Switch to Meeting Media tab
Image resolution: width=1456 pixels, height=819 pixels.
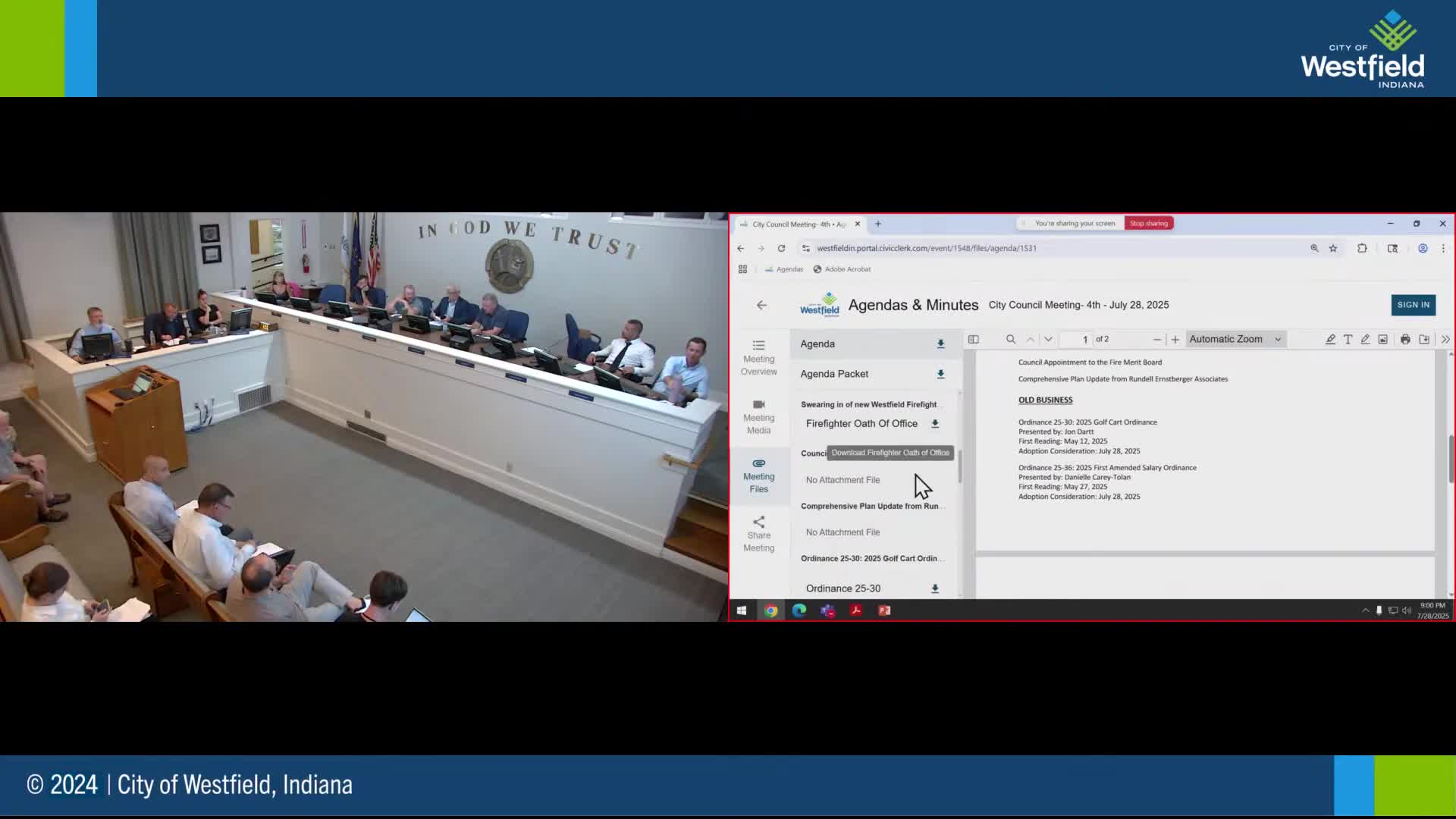(x=758, y=417)
